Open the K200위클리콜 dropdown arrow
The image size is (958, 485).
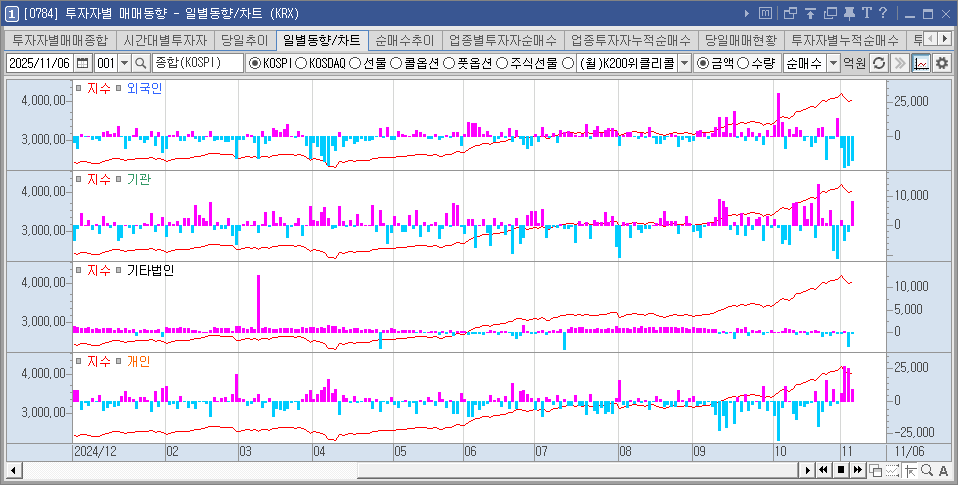(684, 63)
